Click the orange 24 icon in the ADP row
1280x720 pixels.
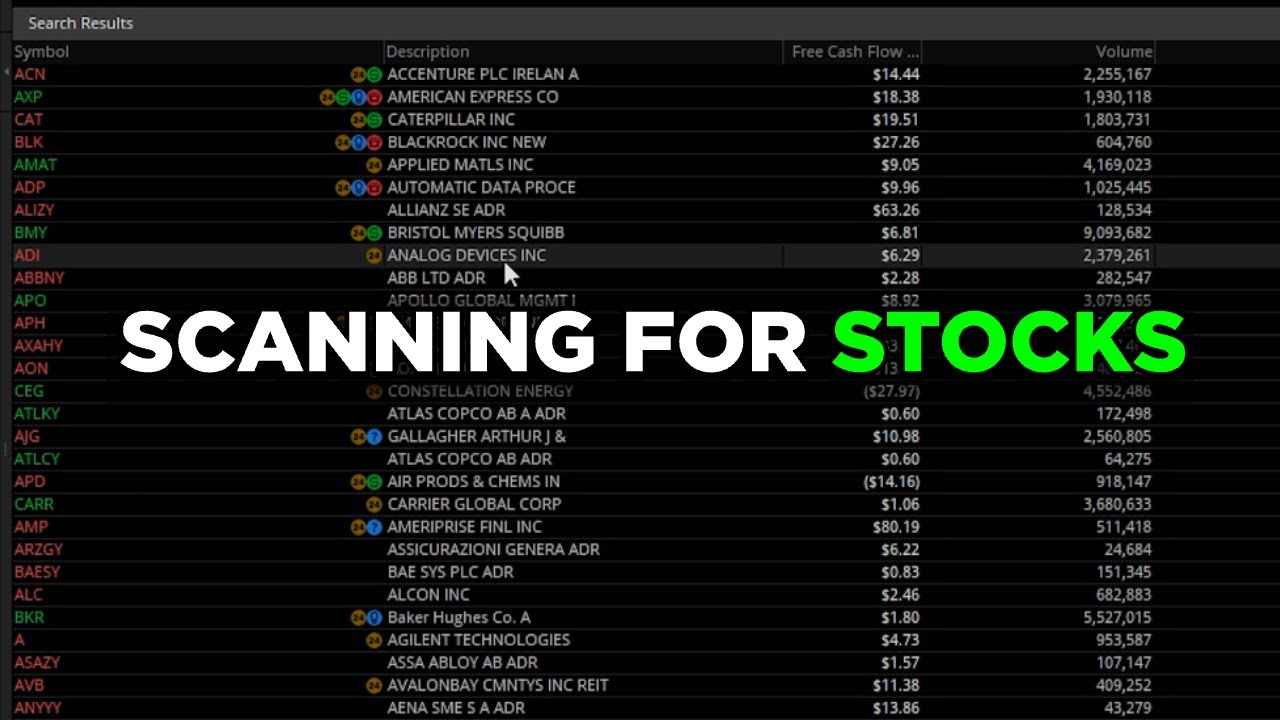(343, 187)
